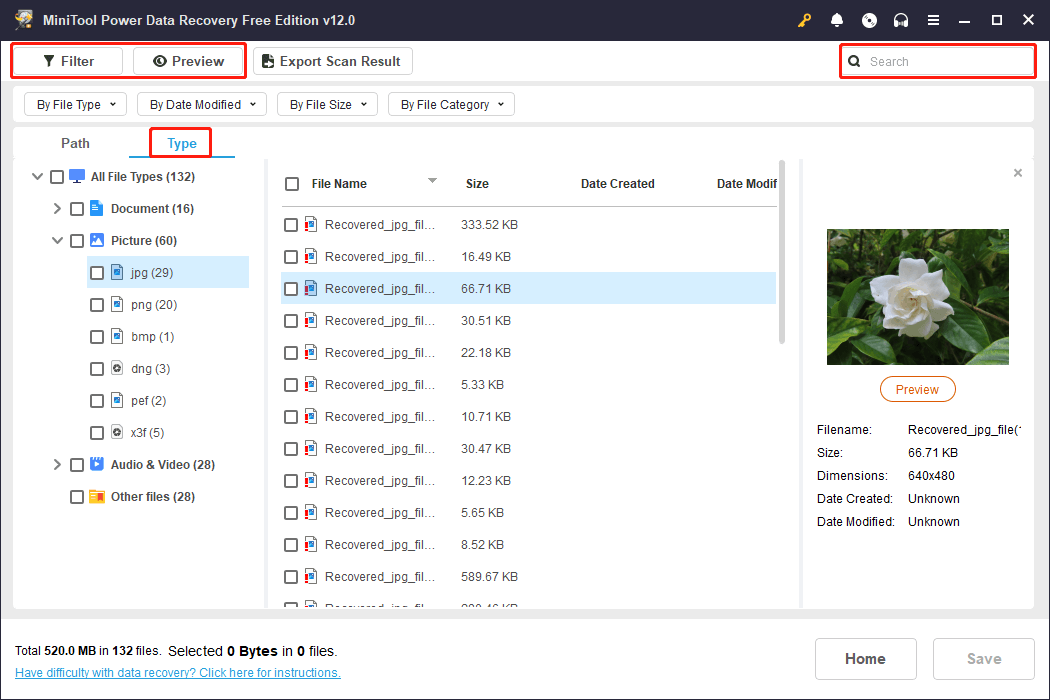The image size is (1050, 700).
Task: Click the white flower preview thumbnail
Action: pos(917,297)
